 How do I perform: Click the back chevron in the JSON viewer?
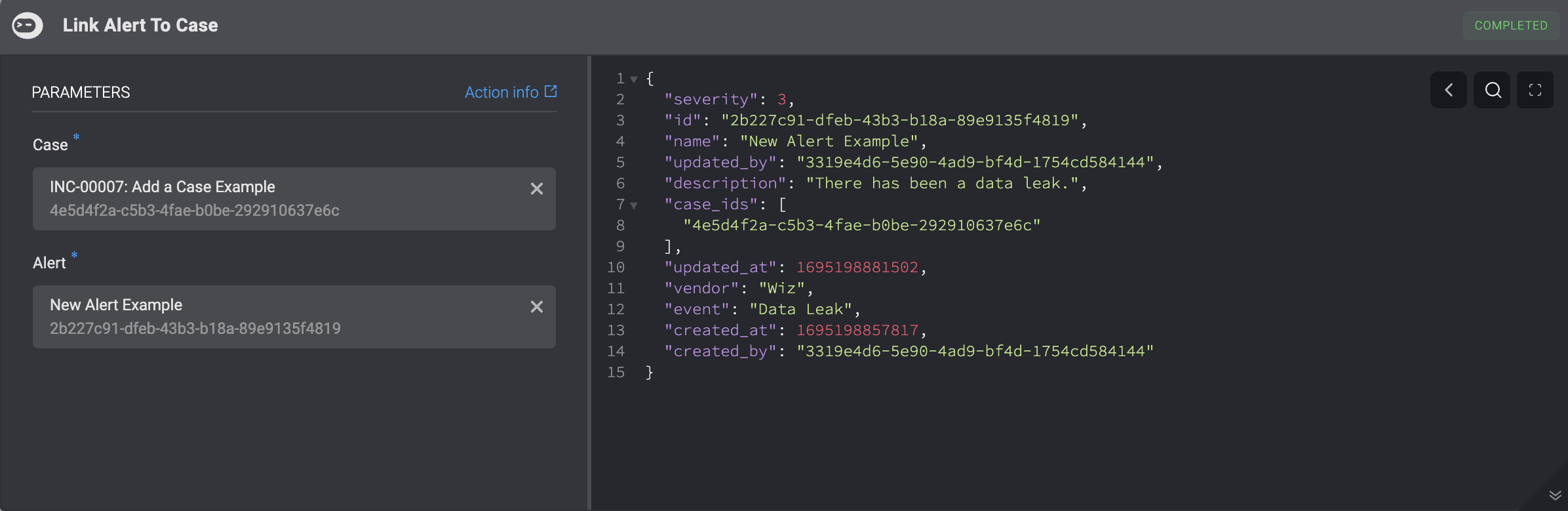click(x=1449, y=90)
